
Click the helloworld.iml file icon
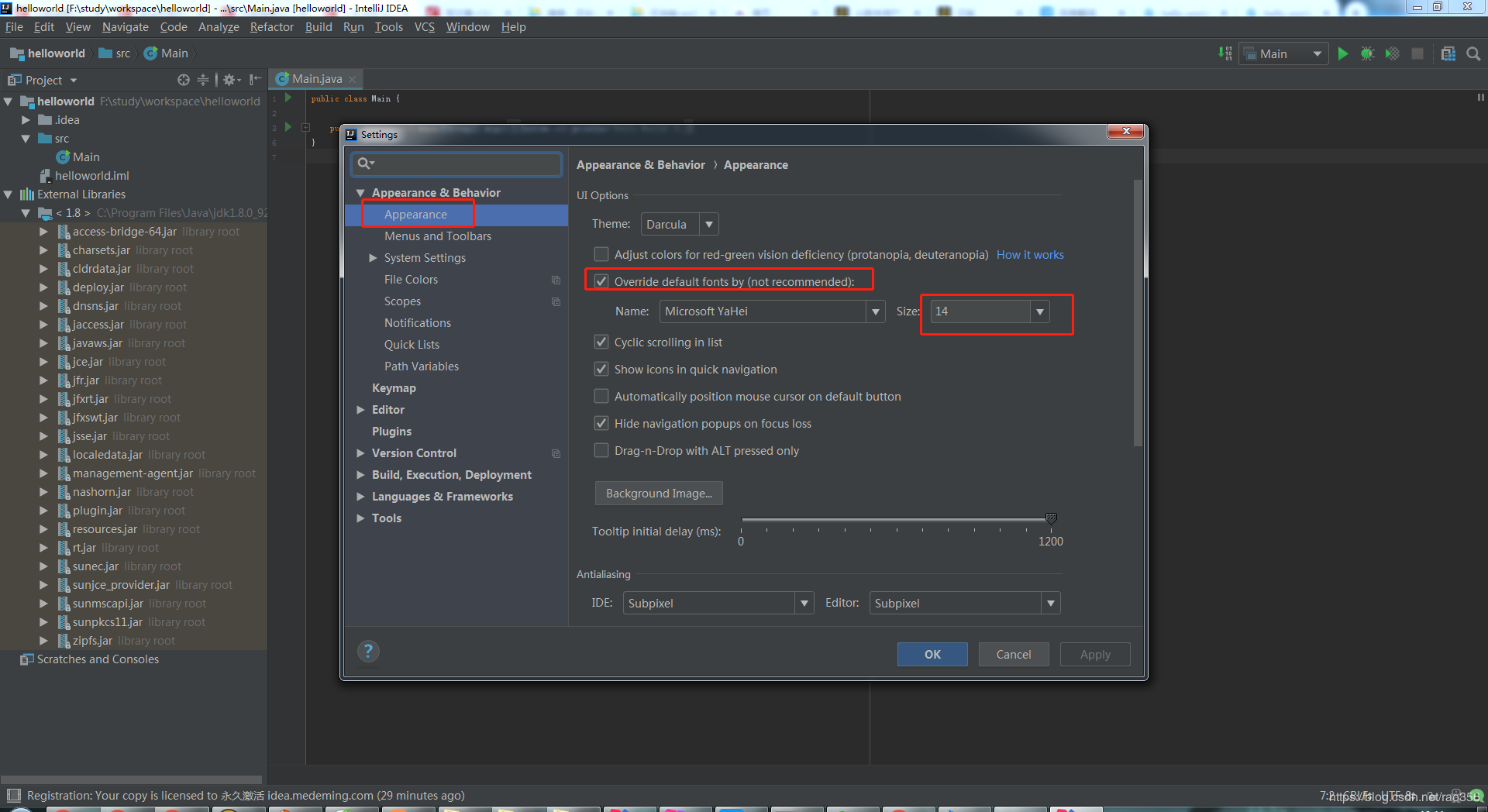point(45,176)
